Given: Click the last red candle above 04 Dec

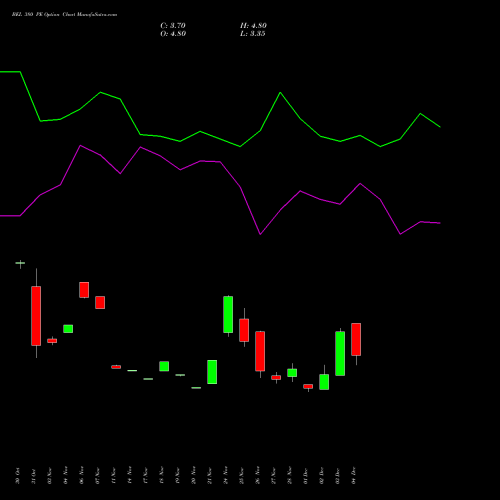Looking at the screenshot, I should pyautogui.click(x=356, y=339).
